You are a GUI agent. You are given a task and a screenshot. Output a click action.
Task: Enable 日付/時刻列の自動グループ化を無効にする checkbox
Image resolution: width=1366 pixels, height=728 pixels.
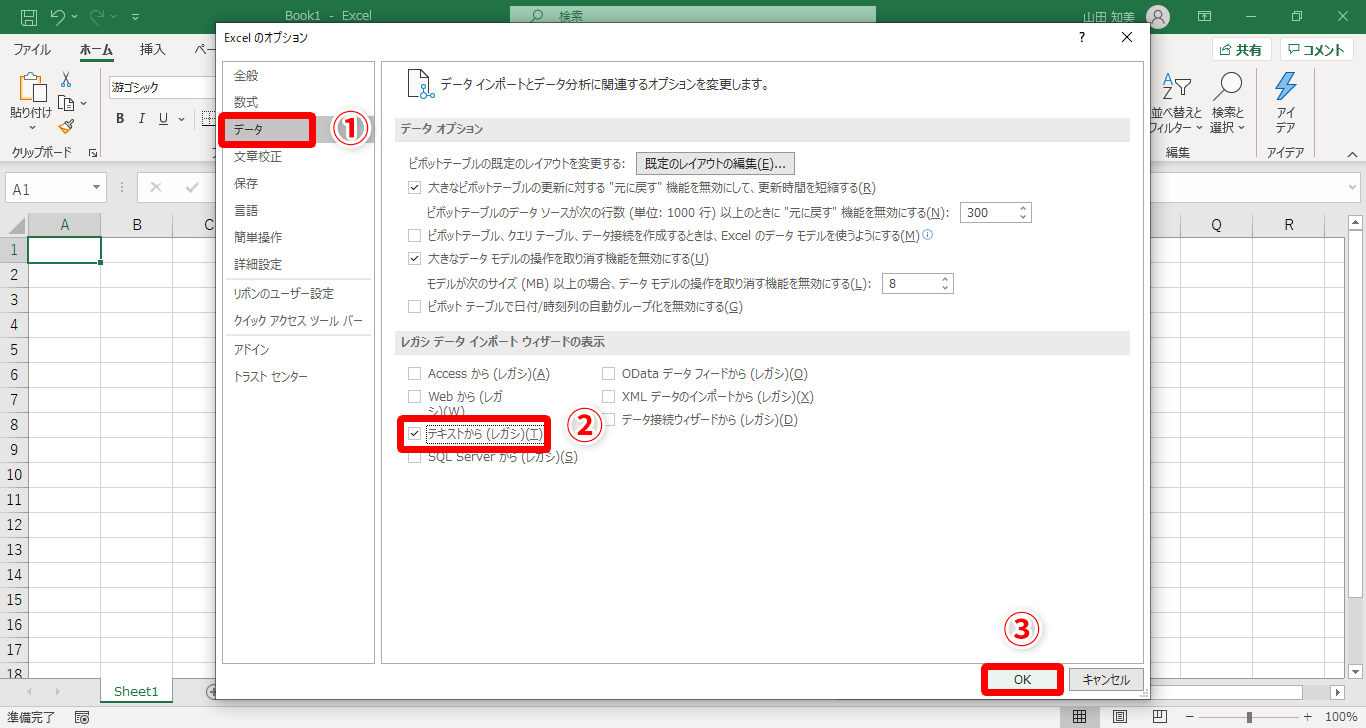415,307
